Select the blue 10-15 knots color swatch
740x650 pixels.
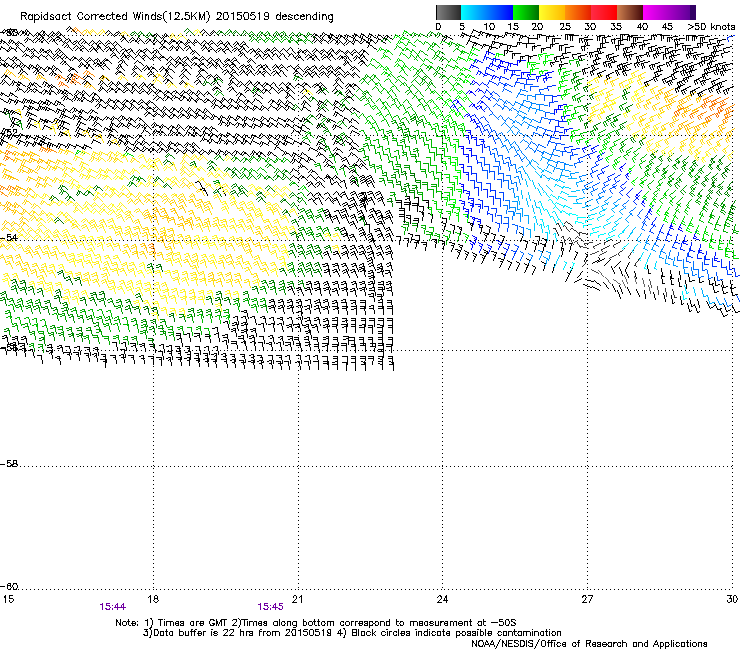(500, 12)
